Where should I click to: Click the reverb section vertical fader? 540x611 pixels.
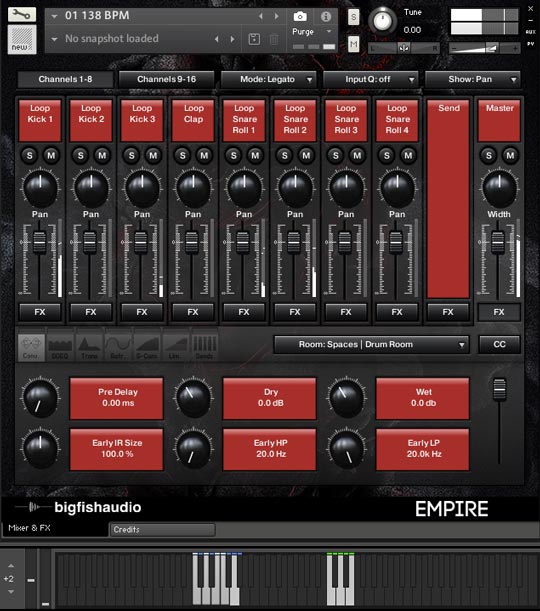(x=499, y=389)
